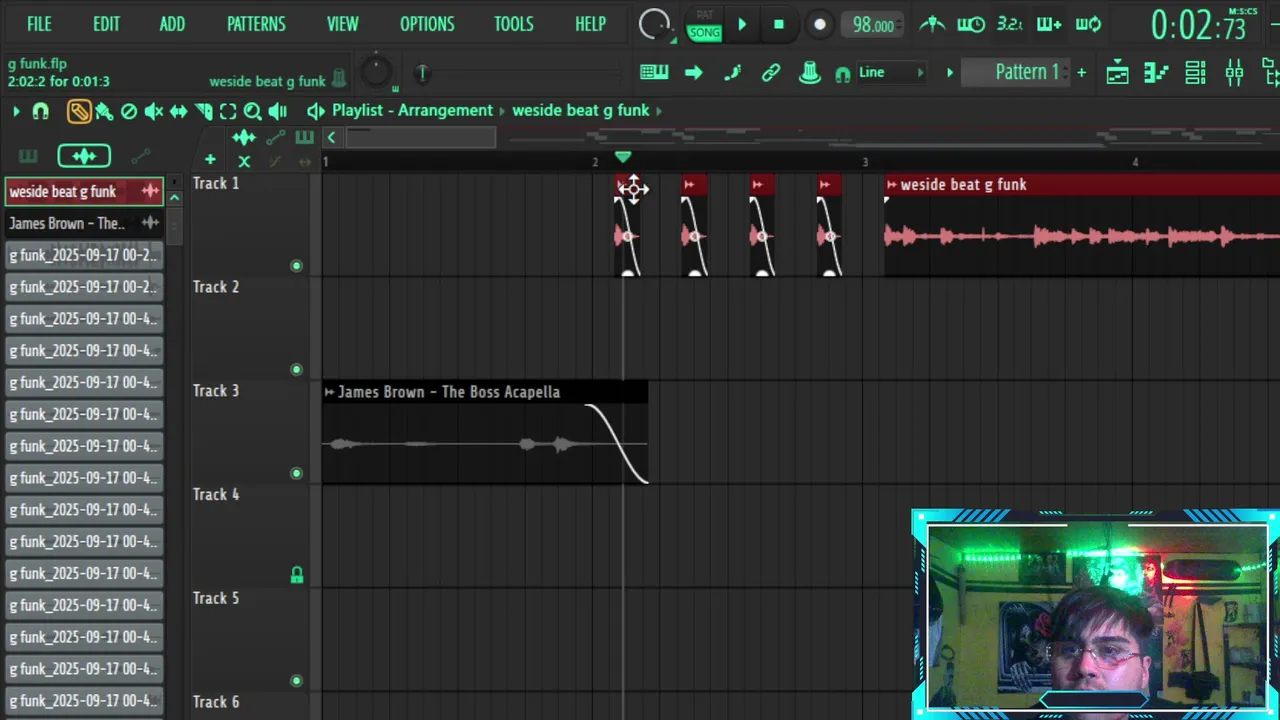This screenshot has width=1280, height=720.
Task: Click the scroll-left arrow above timeline
Action: (x=331, y=138)
